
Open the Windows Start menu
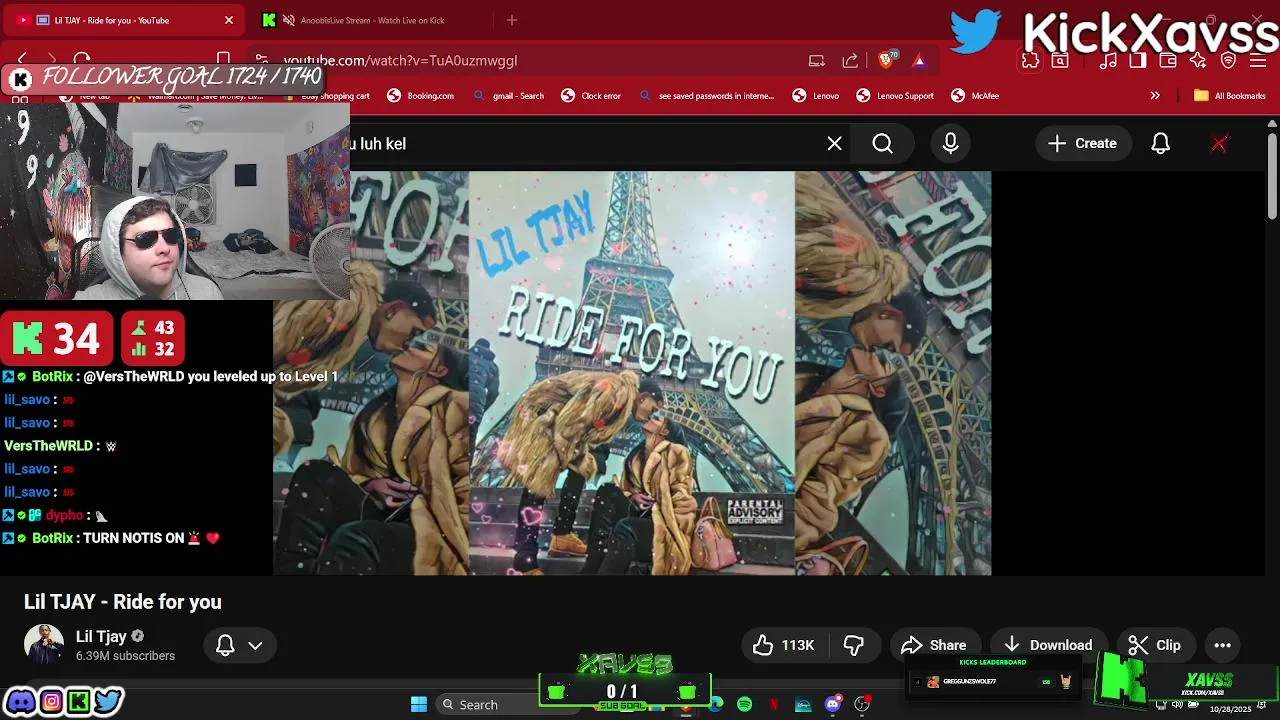coord(419,705)
